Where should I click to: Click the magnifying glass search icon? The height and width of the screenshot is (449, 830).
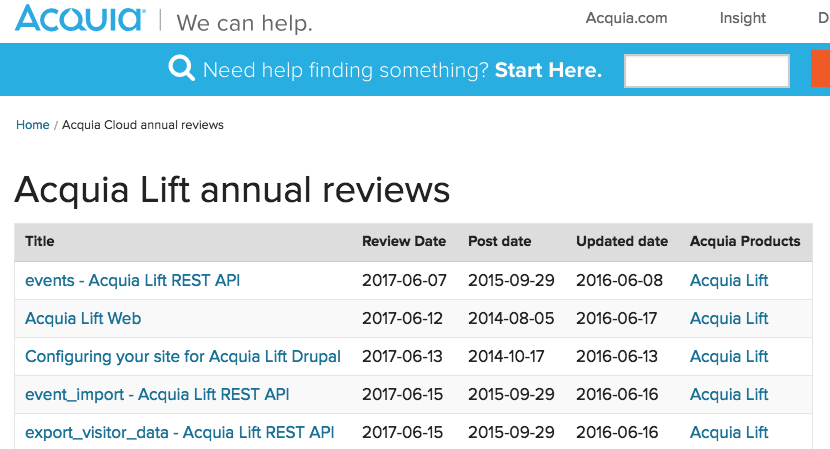tap(181, 68)
